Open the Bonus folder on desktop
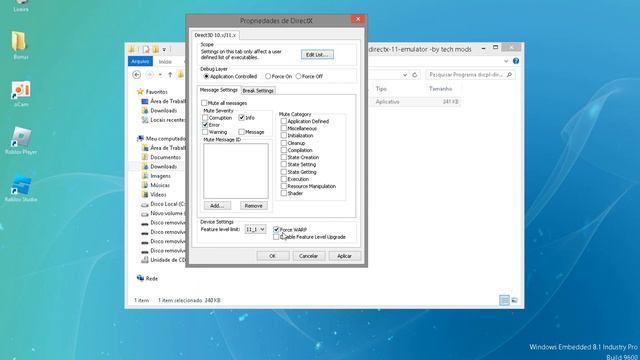 coord(20,45)
